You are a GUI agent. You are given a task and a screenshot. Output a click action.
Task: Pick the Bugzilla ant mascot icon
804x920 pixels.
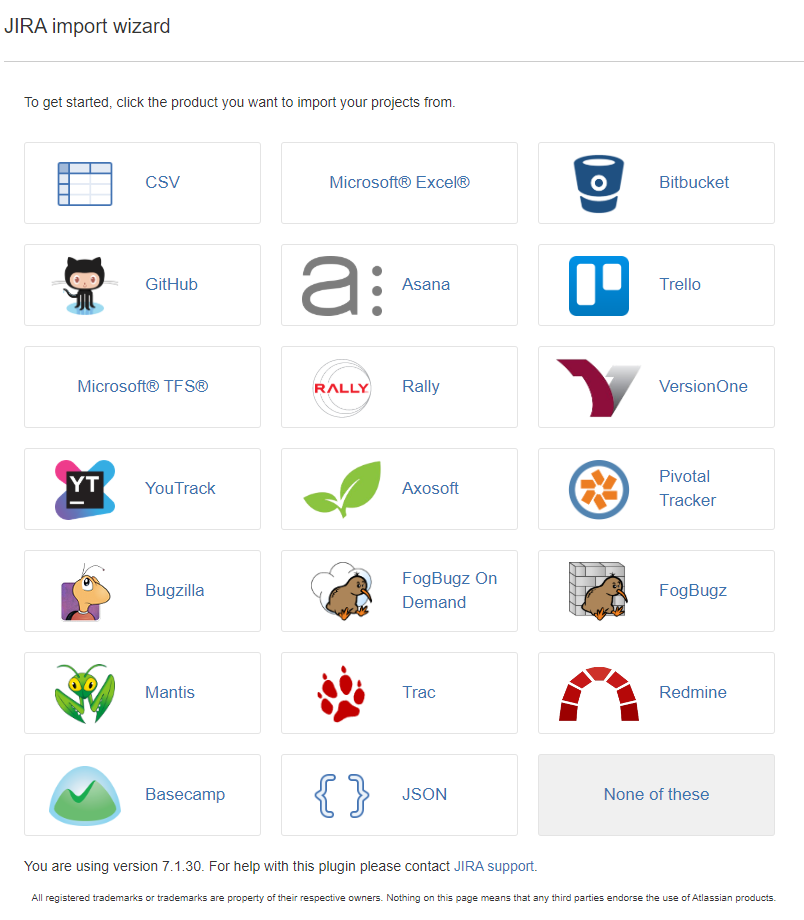click(x=85, y=591)
